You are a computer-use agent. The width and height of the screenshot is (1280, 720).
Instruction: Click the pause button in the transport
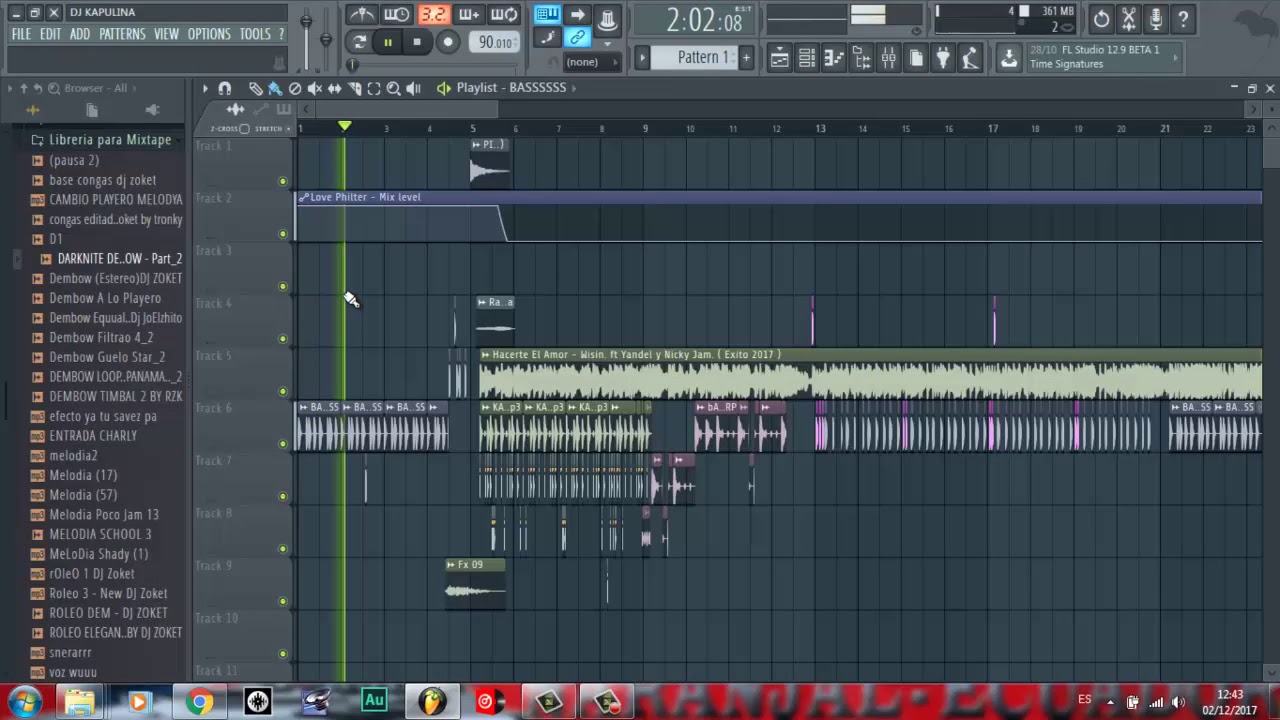[387, 42]
